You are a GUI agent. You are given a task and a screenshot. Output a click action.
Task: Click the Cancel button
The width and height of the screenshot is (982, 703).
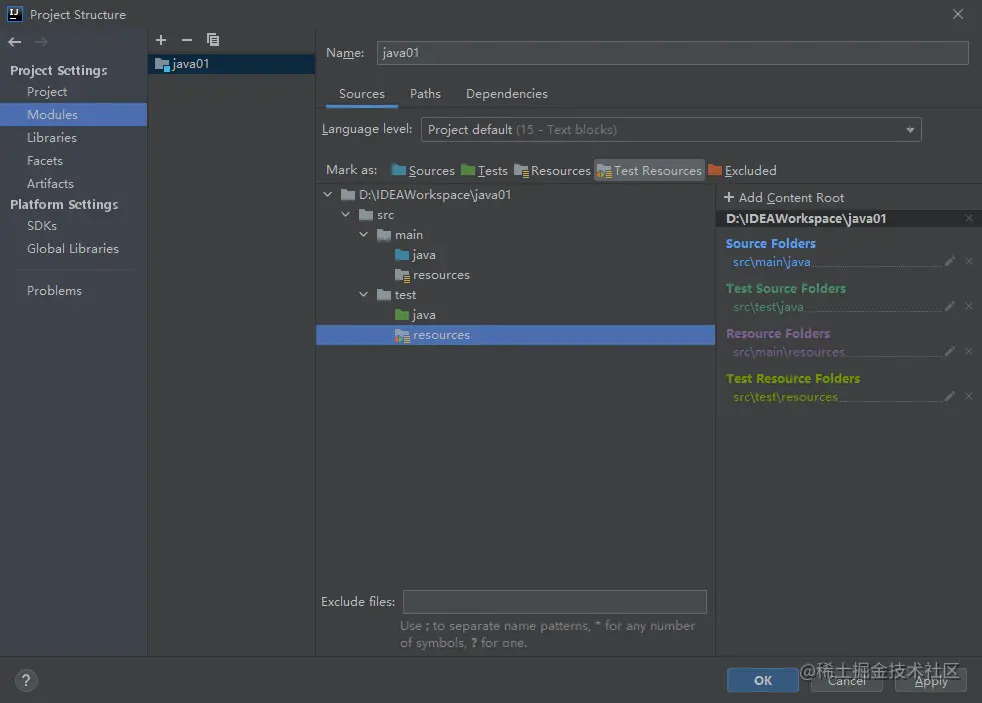point(847,680)
